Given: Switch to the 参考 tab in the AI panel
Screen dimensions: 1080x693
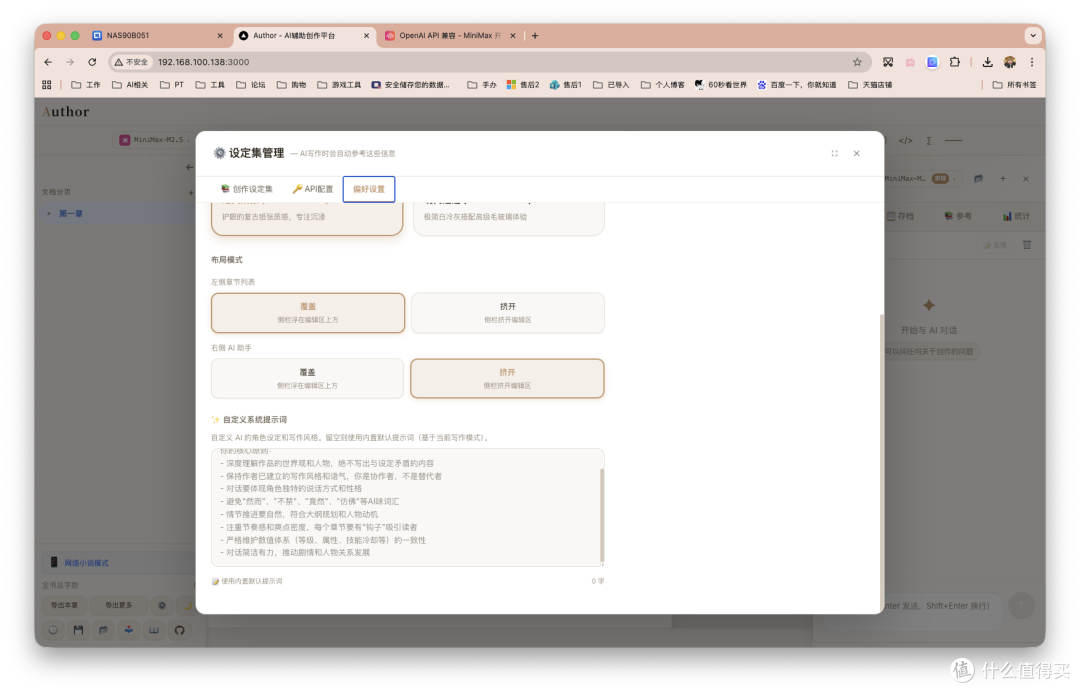Looking at the screenshot, I should tap(958, 216).
